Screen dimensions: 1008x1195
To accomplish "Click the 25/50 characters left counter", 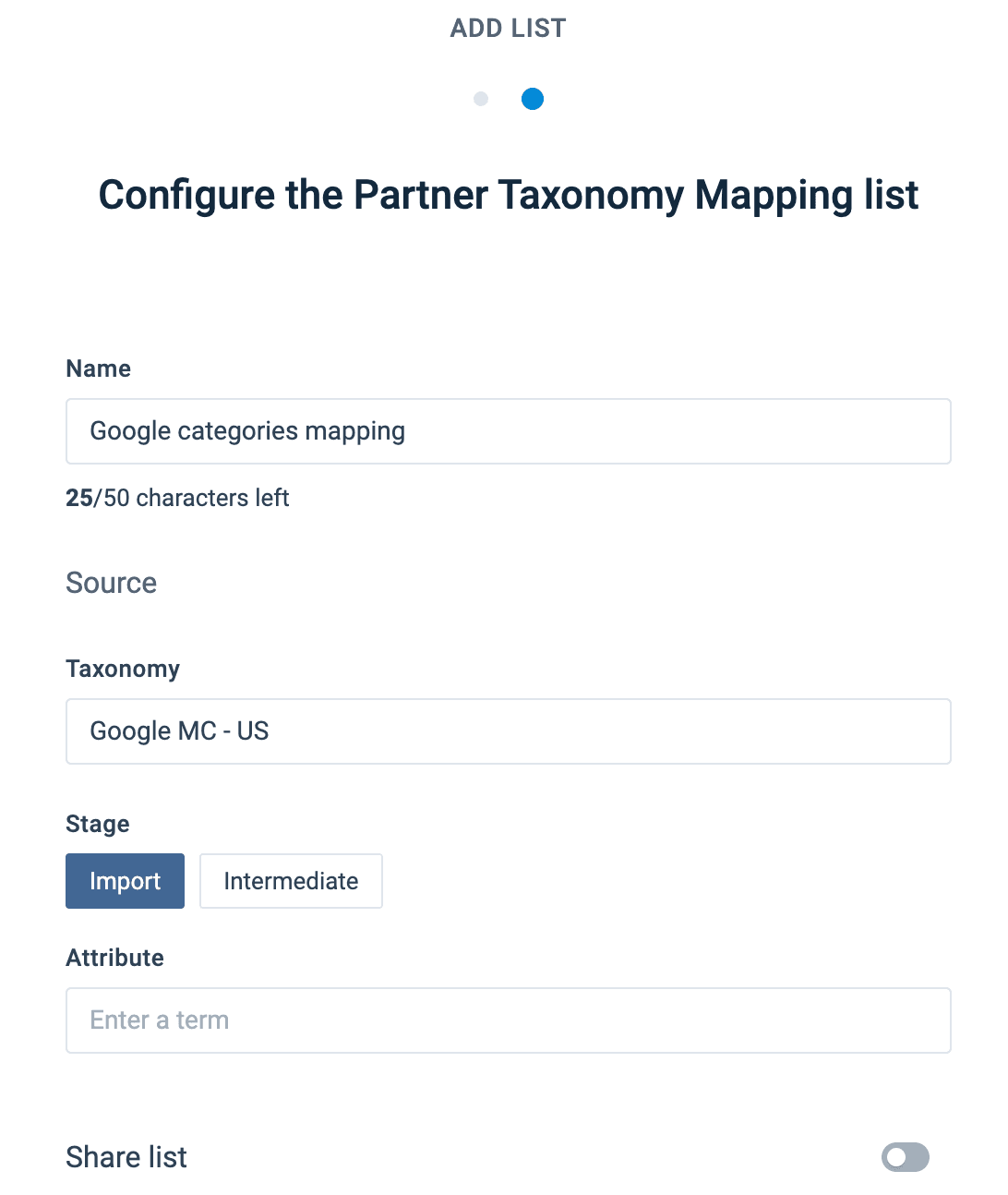I will 177,498.
